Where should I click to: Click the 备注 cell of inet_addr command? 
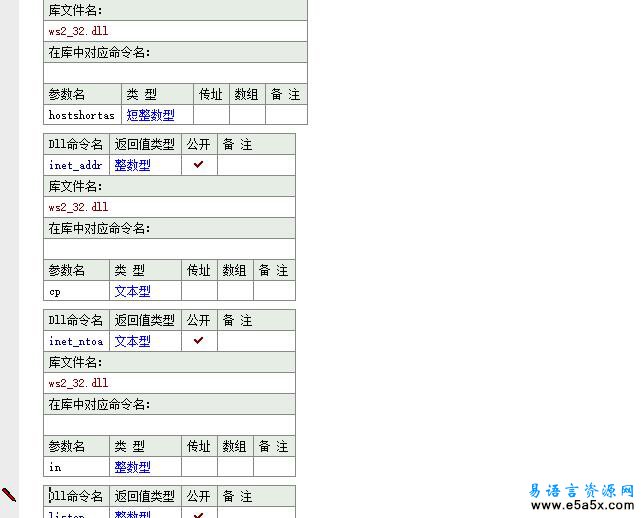[x=256, y=165]
